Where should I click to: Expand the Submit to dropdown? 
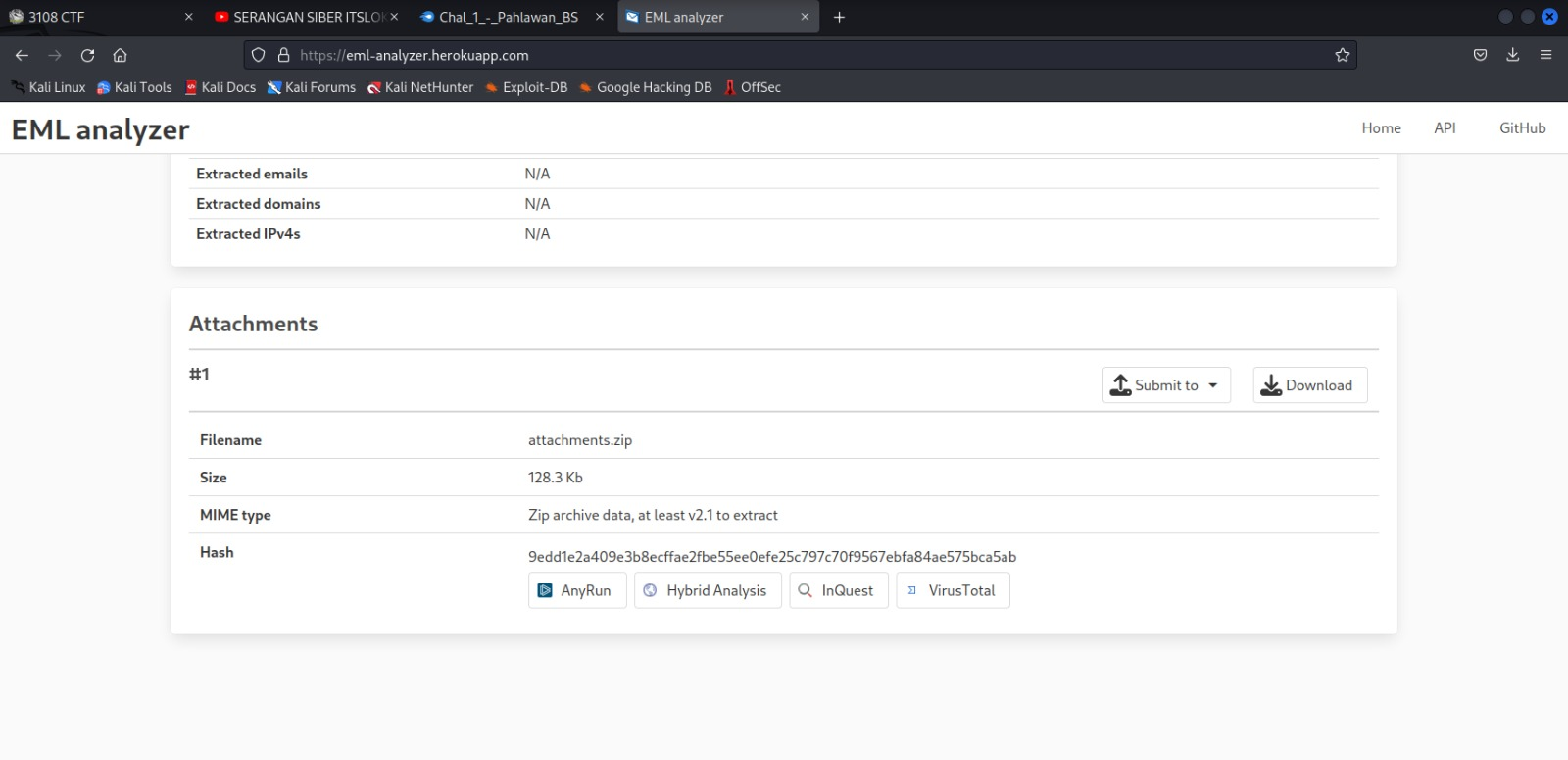(x=1165, y=385)
